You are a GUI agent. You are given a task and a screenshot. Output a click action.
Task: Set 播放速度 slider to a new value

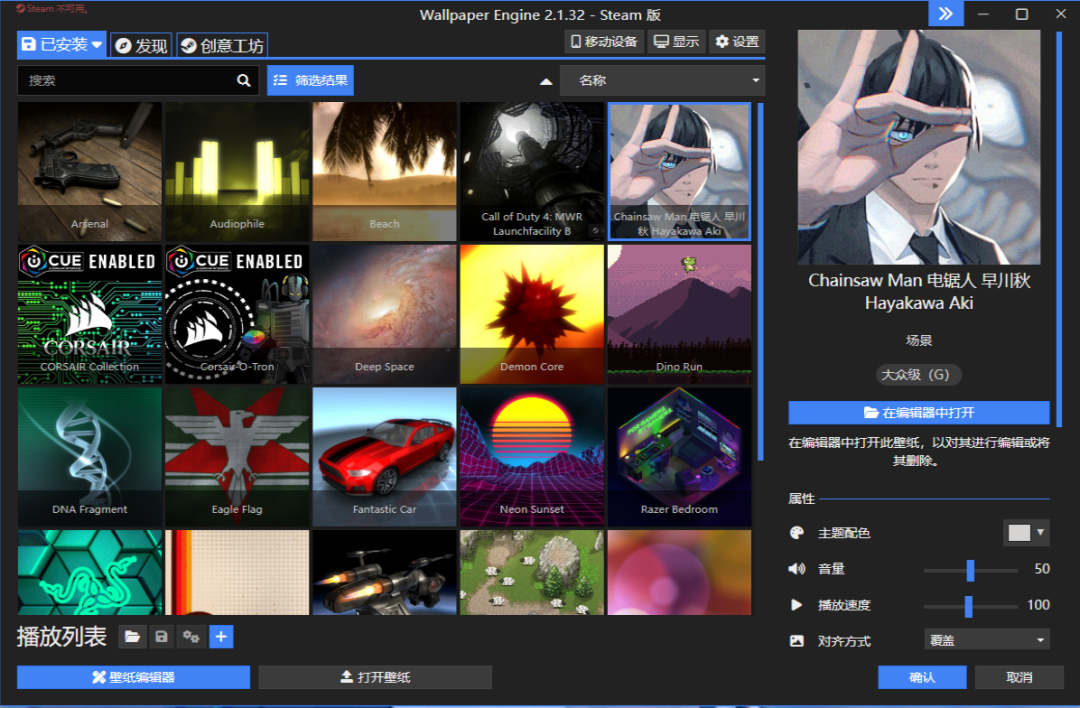click(967, 605)
